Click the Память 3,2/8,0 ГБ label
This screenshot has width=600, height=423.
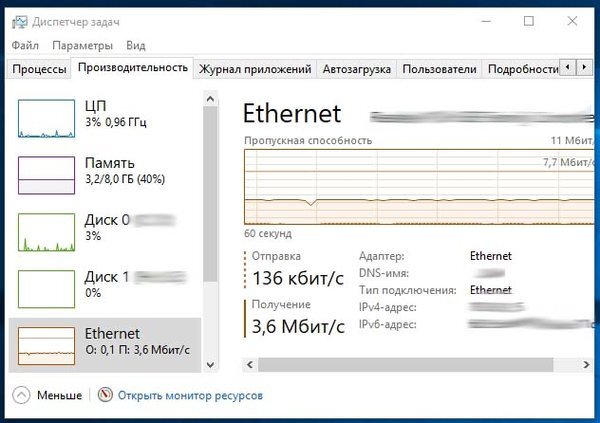point(125,171)
